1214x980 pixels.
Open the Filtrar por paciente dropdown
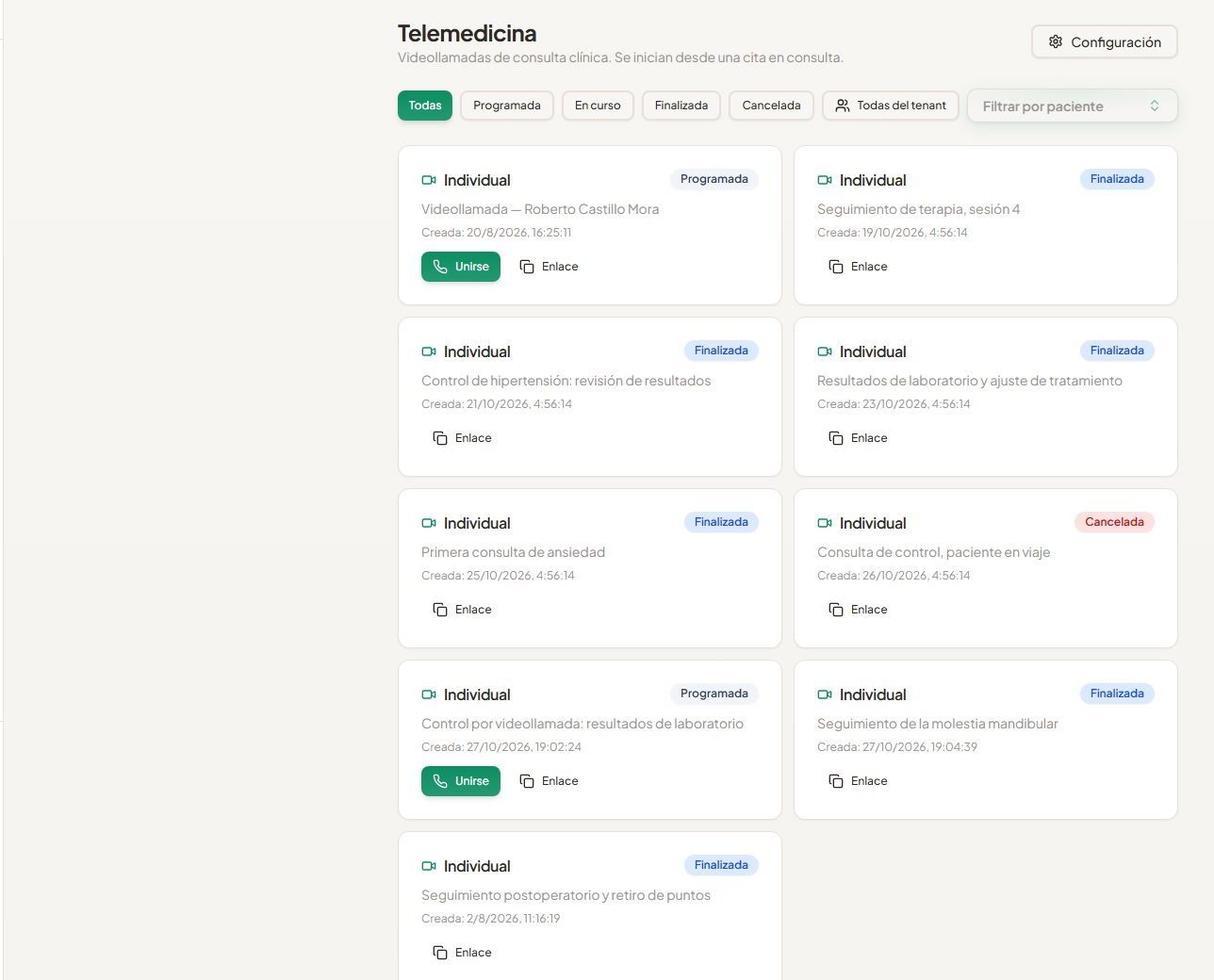pyautogui.click(x=1073, y=106)
